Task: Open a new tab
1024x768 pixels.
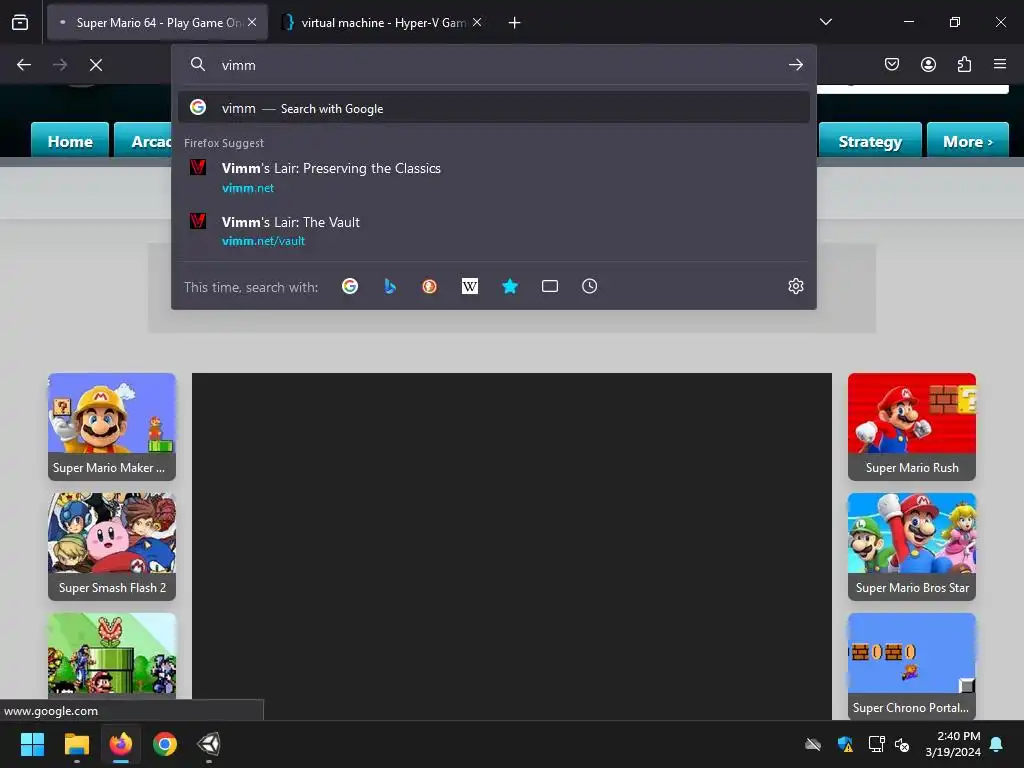Action: 515,23
